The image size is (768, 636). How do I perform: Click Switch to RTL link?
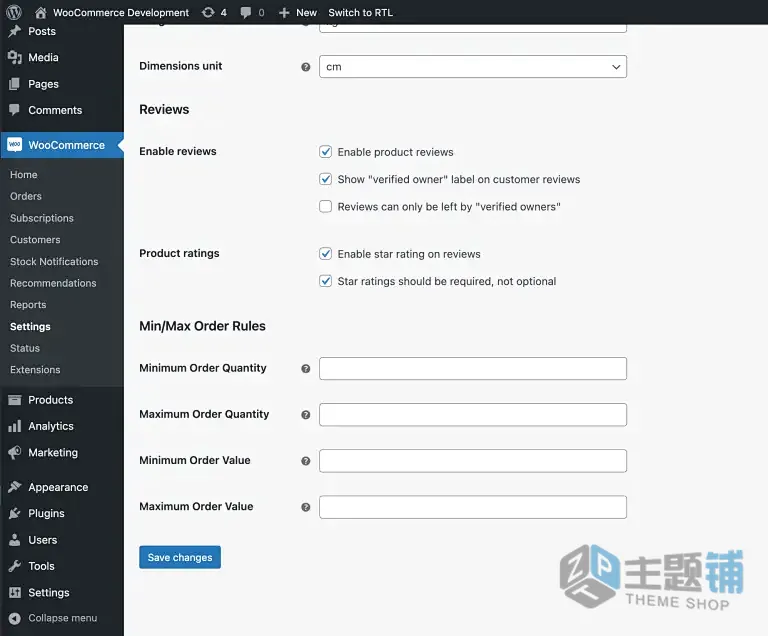(x=360, y=13)
